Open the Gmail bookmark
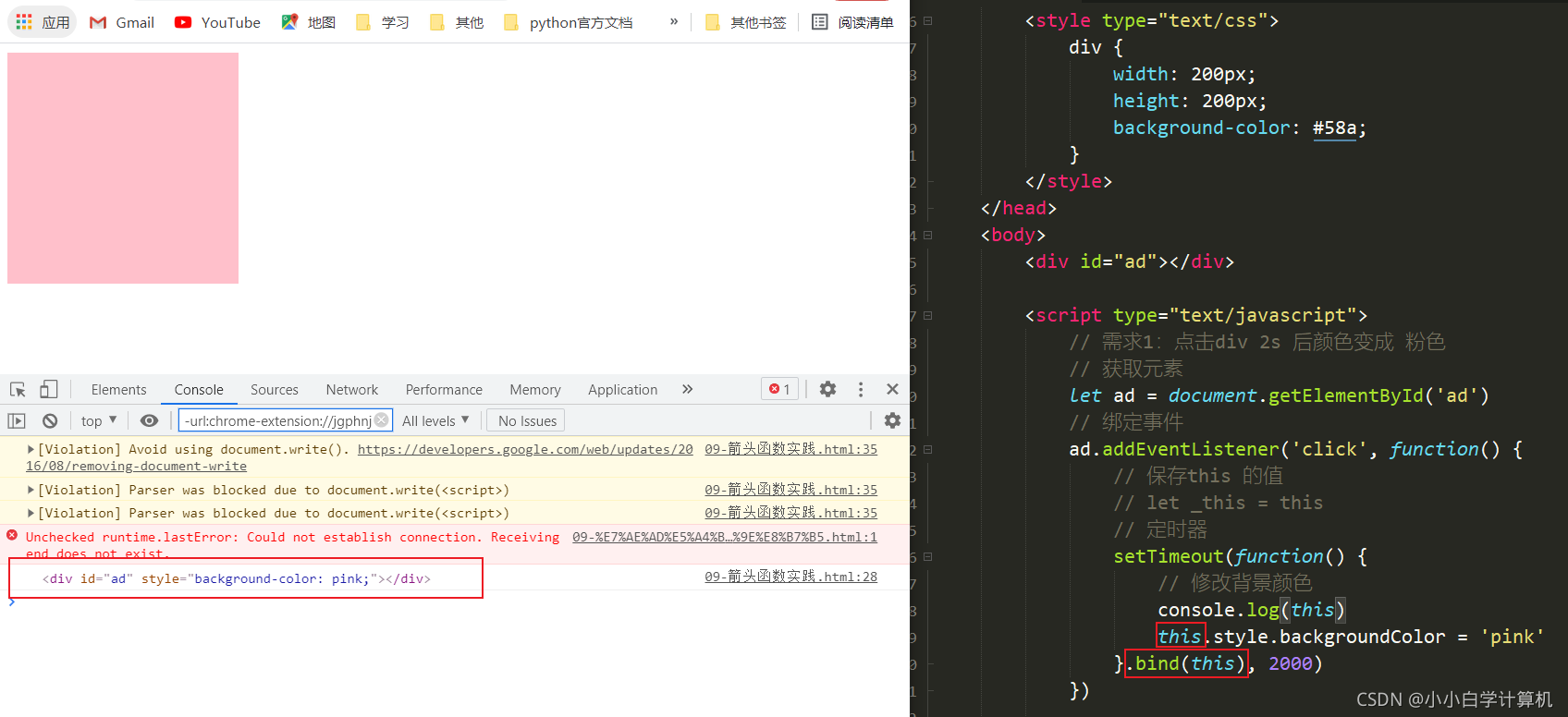 pos(122,22)
